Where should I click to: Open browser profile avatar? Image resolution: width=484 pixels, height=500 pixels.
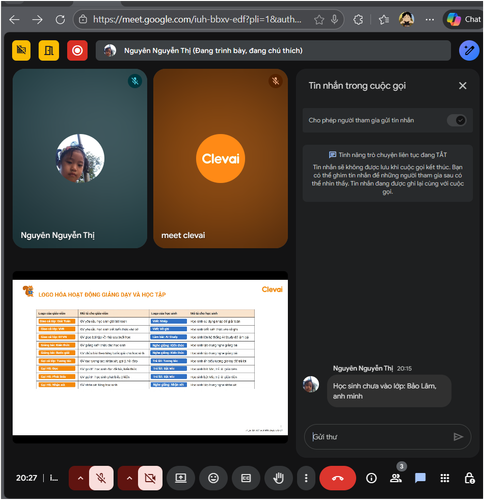pyautogui.click(x=406, y=19)
